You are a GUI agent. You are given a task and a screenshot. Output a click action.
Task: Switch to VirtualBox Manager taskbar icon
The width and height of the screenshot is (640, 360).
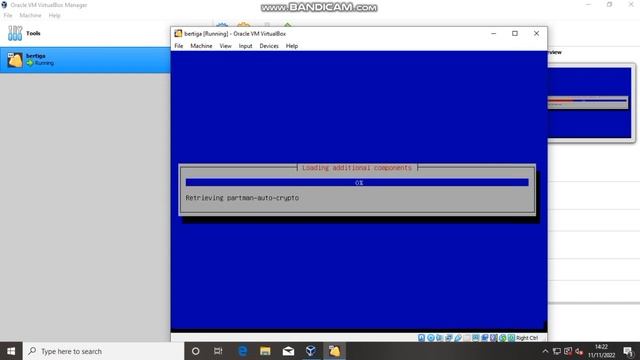pyautogui.click(x=311, y=351)
